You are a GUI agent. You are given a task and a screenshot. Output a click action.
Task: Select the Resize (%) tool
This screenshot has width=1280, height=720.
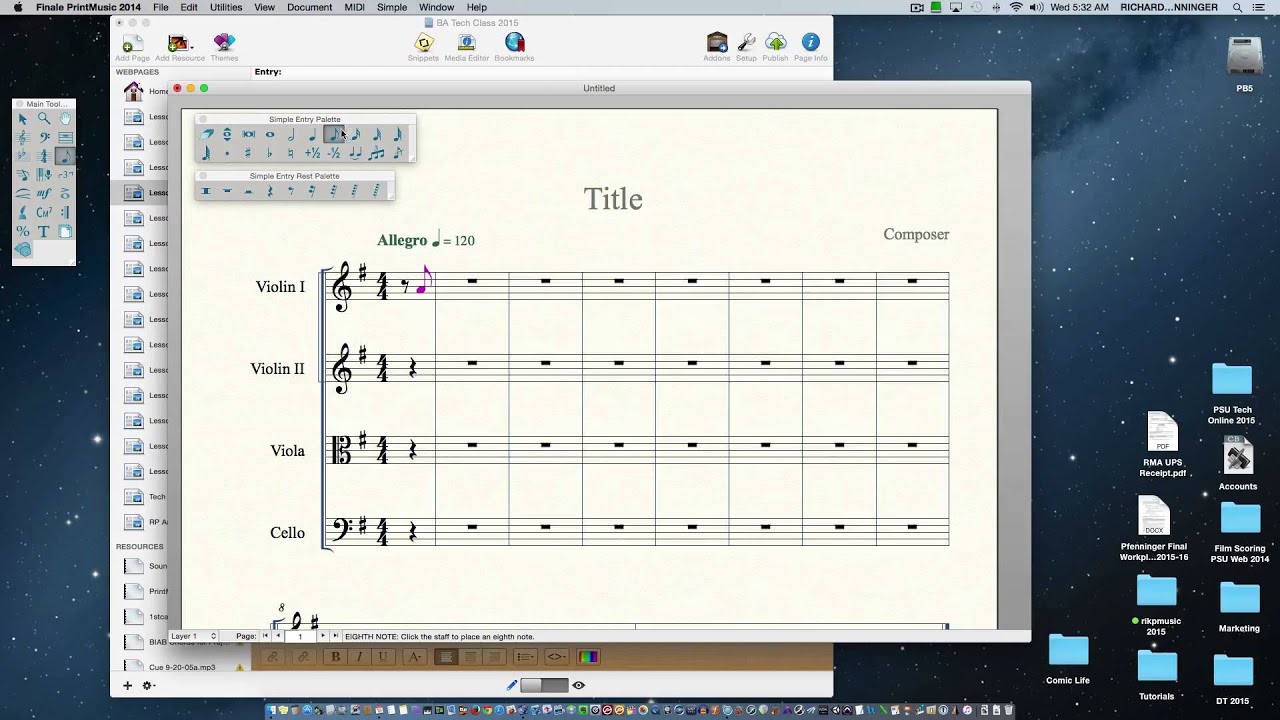coord(22,231)
